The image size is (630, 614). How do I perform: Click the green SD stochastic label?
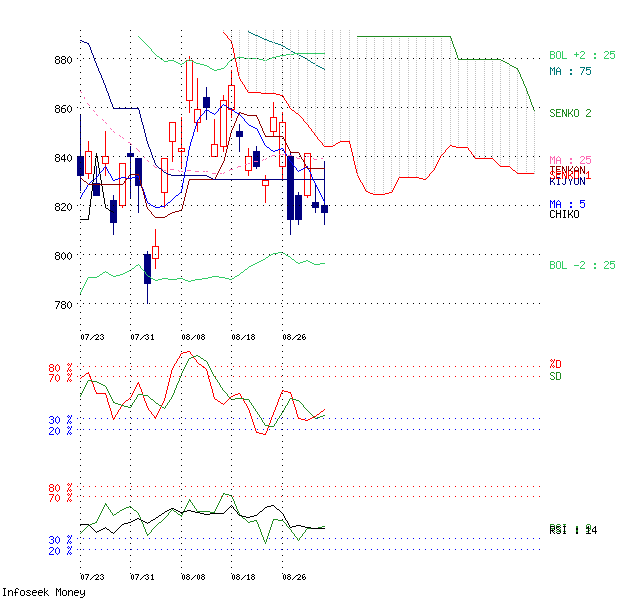point(555,376)
